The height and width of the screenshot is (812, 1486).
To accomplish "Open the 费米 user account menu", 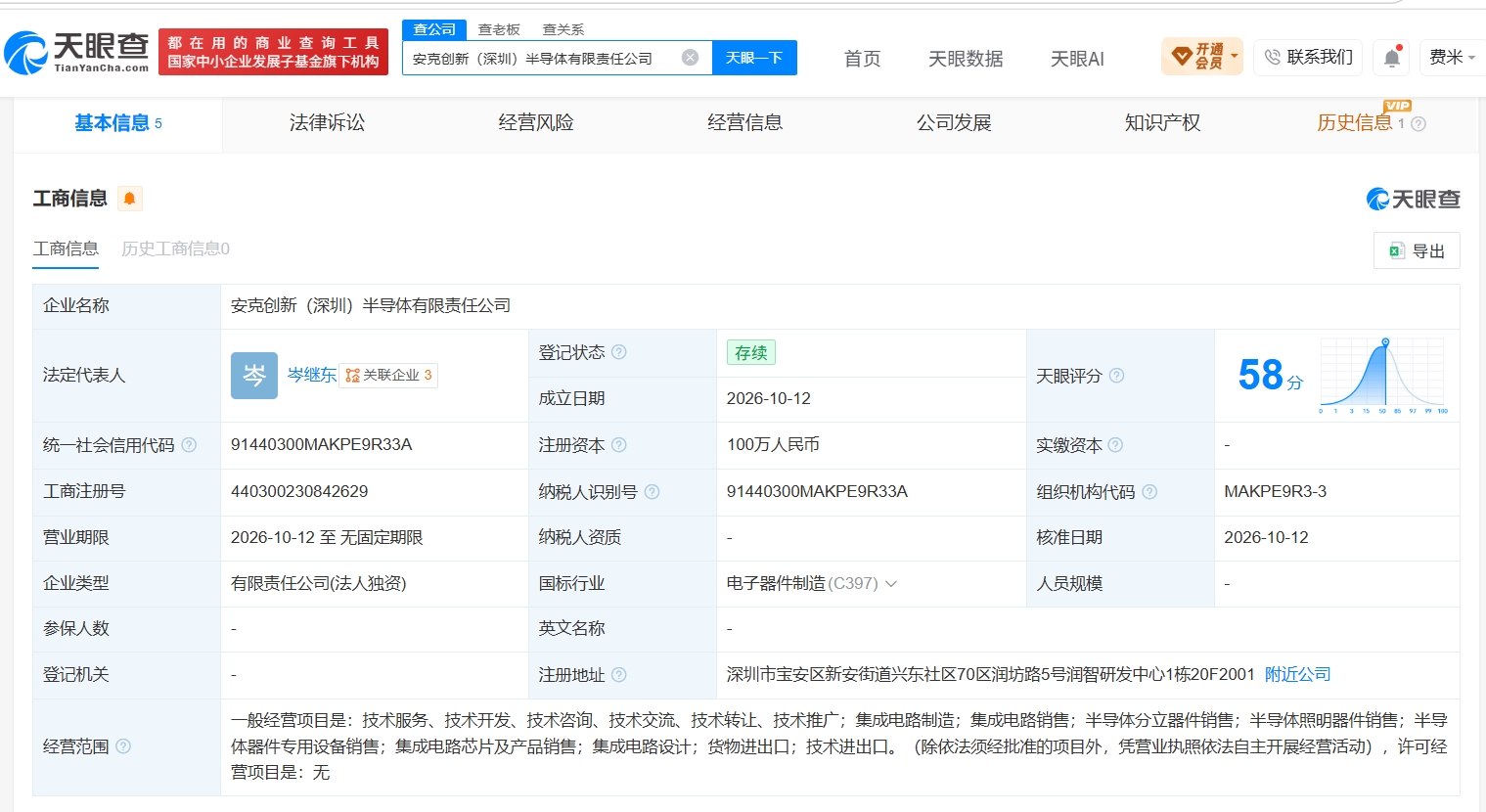I will (1453, 58).
